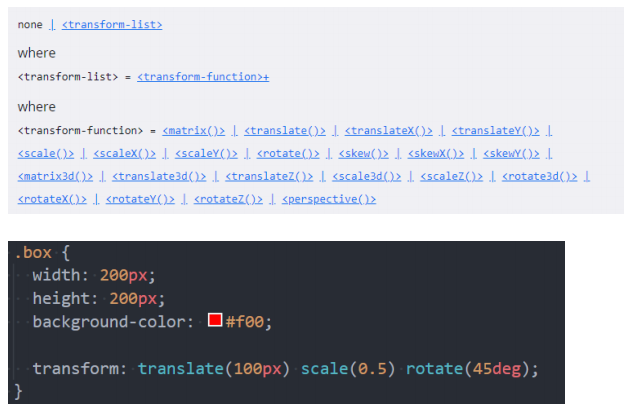Open the <skewY()> reference link
This screenshot has height=409, width=642.
click(511, 154)
